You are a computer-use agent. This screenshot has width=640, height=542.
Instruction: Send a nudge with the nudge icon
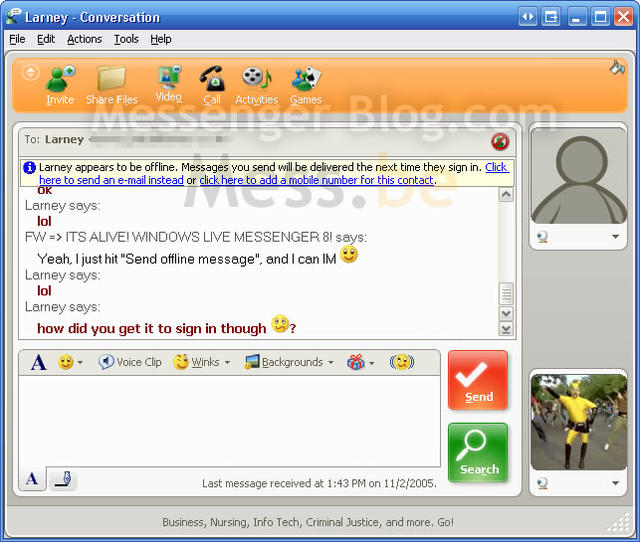402,362
